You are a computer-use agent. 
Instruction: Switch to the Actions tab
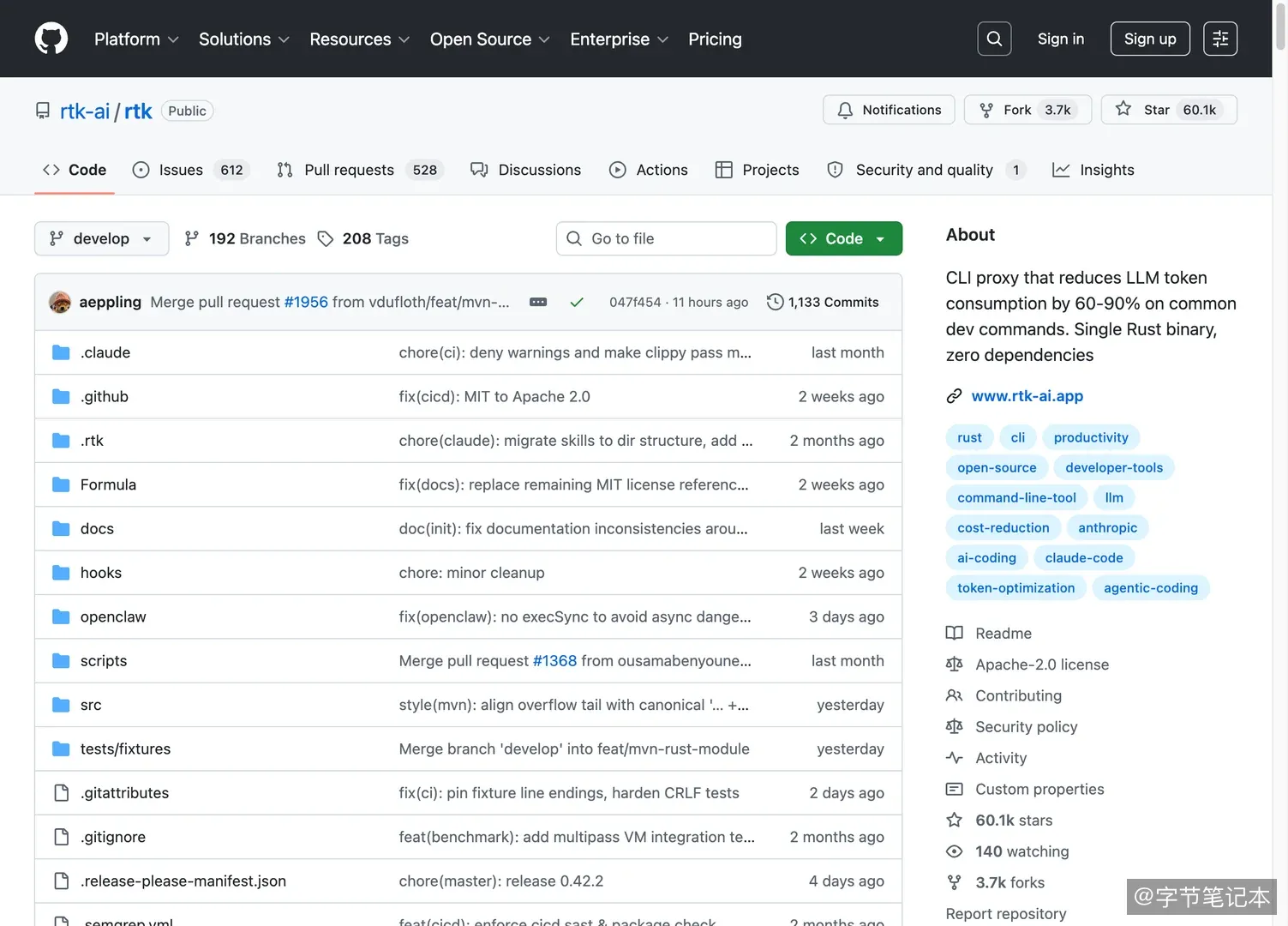(648, 170)
